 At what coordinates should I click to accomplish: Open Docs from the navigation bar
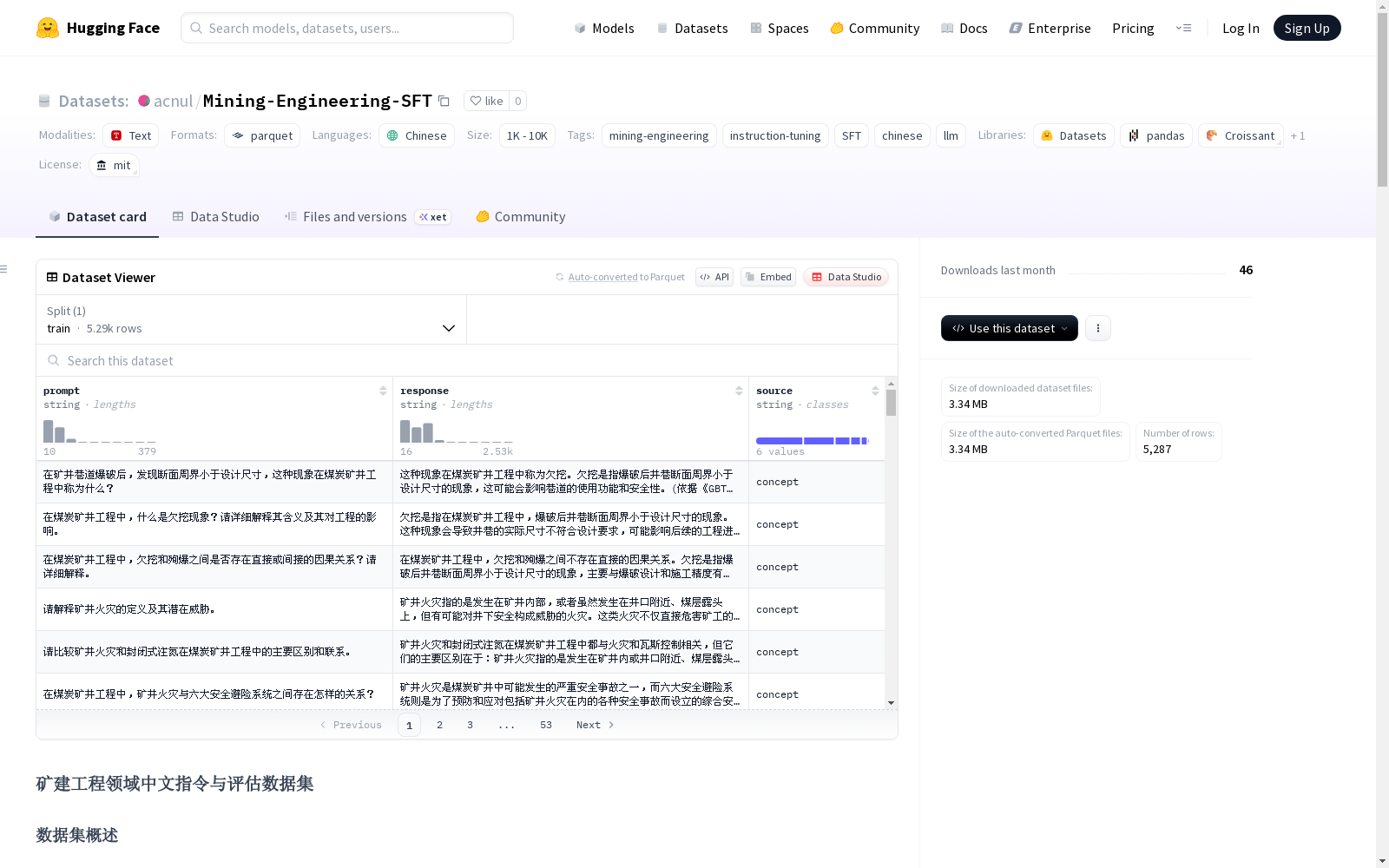tap(964, 28)
